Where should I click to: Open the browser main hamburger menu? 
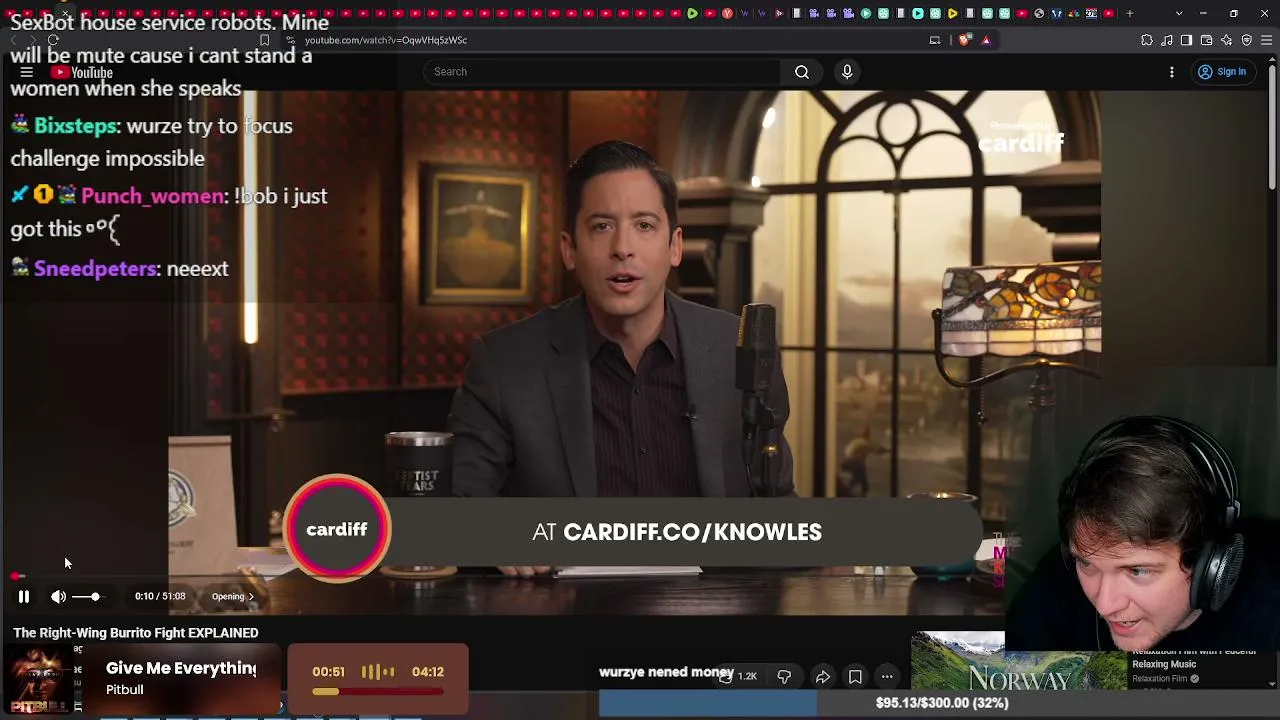pyautogui.click(x=1267, y=40)
